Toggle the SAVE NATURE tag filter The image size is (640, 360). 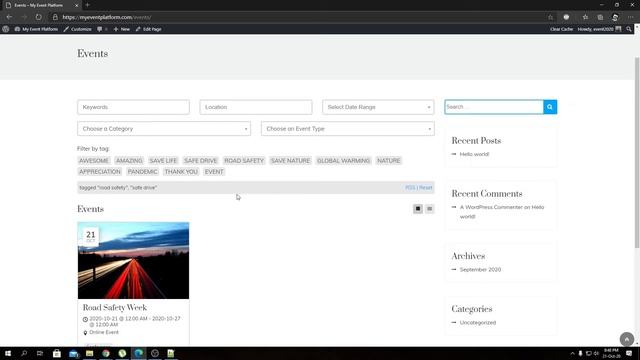(x=290, y=161)
